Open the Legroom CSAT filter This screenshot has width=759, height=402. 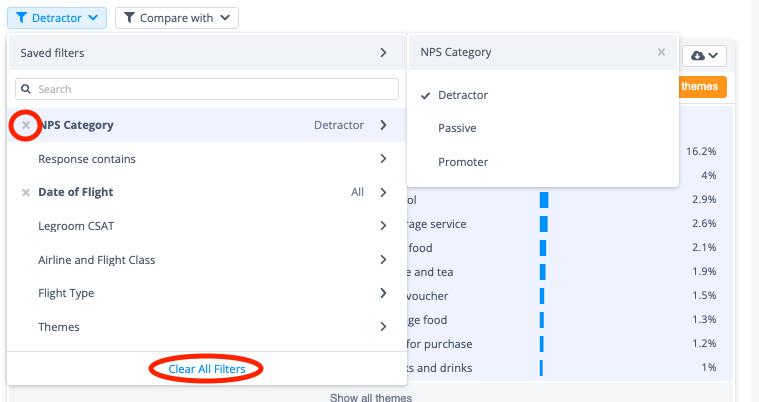point(207,226)
